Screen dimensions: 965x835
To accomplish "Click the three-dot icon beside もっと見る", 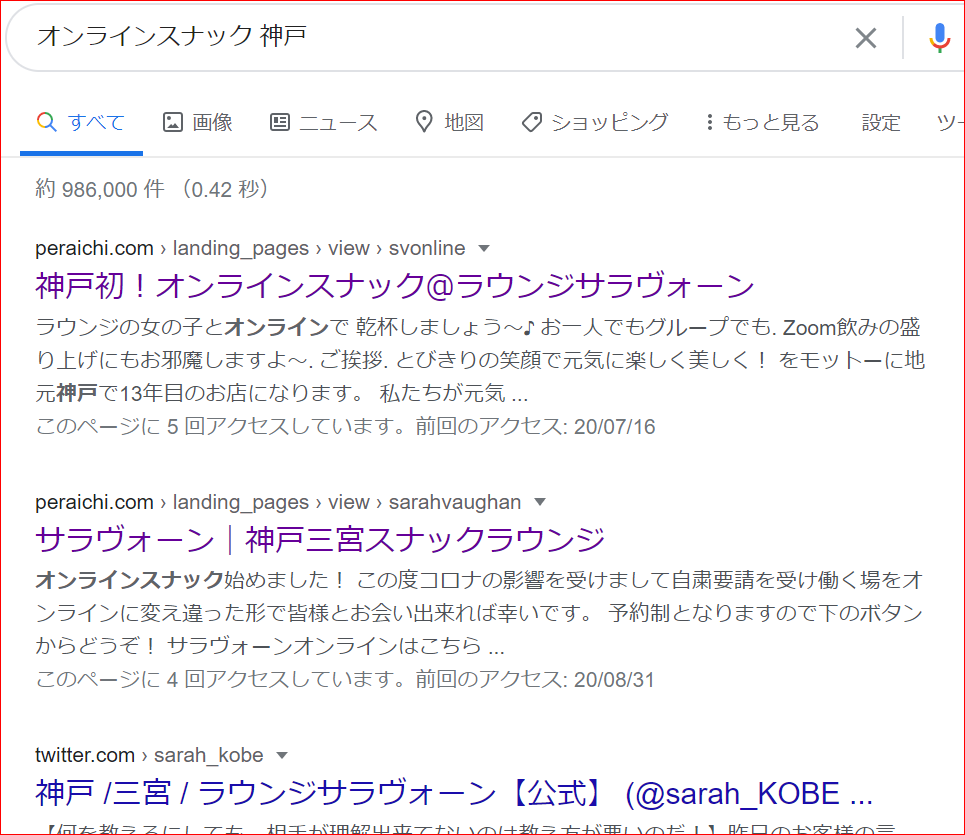I will click(710, 122).
